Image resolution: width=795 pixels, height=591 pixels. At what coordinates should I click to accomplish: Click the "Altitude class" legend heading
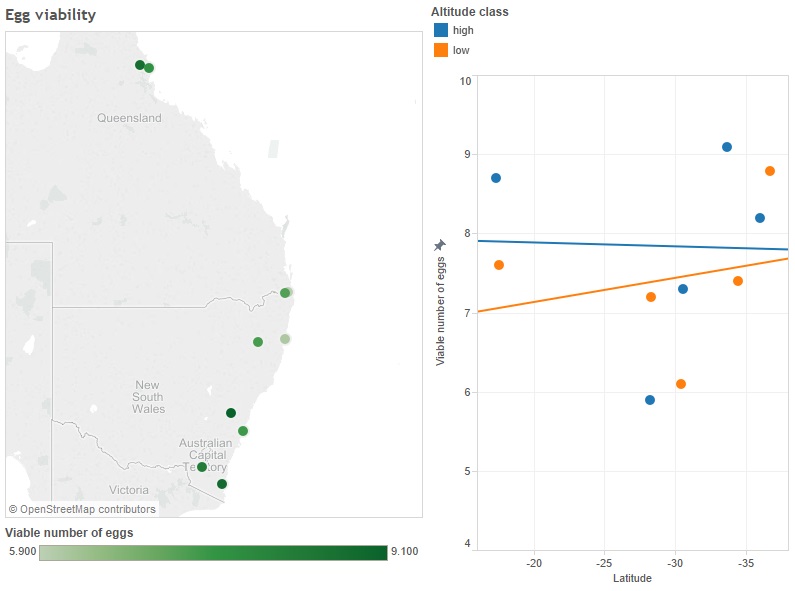tap(469, 12)
